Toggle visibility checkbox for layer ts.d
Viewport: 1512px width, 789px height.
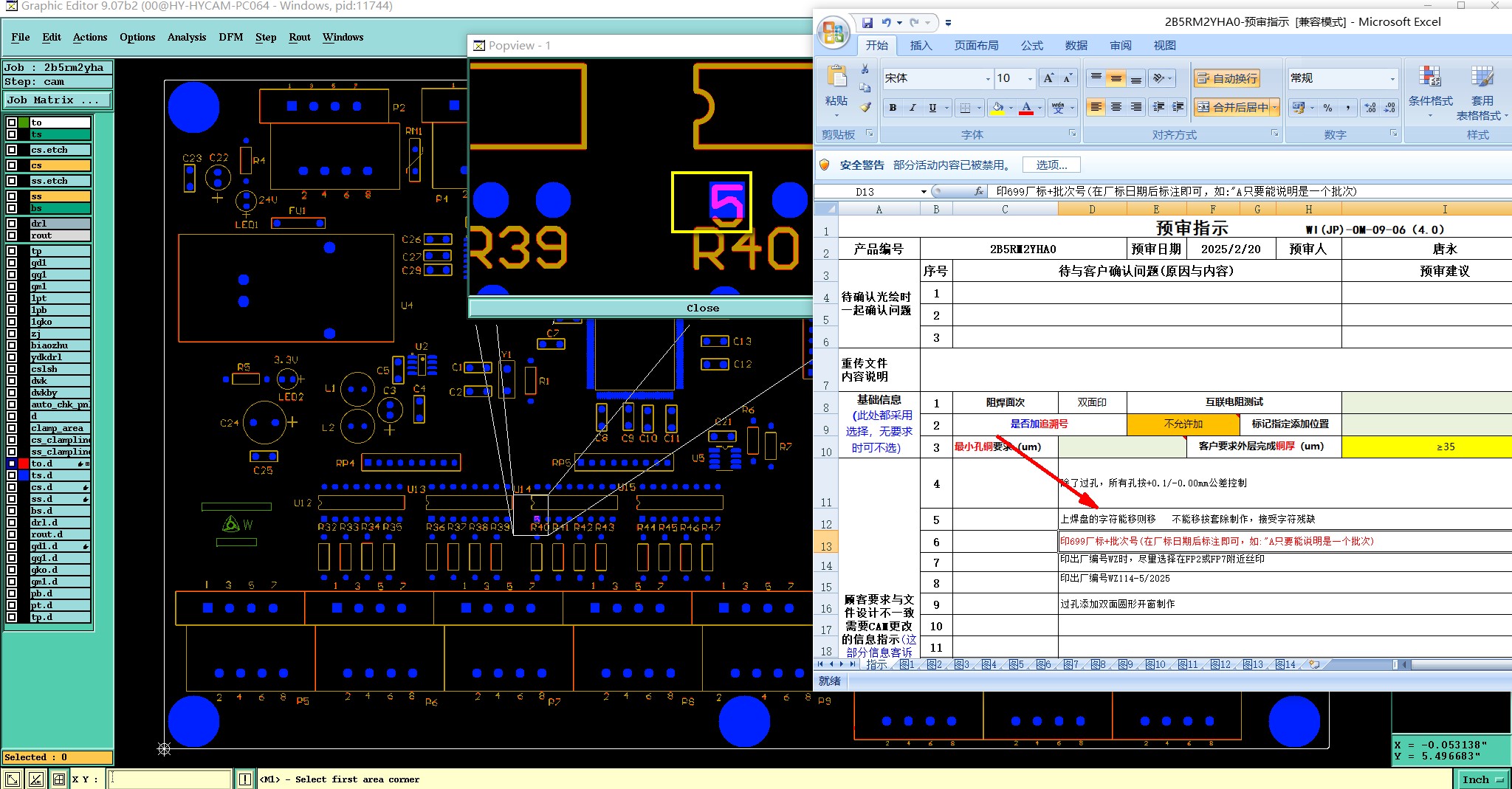12,475
